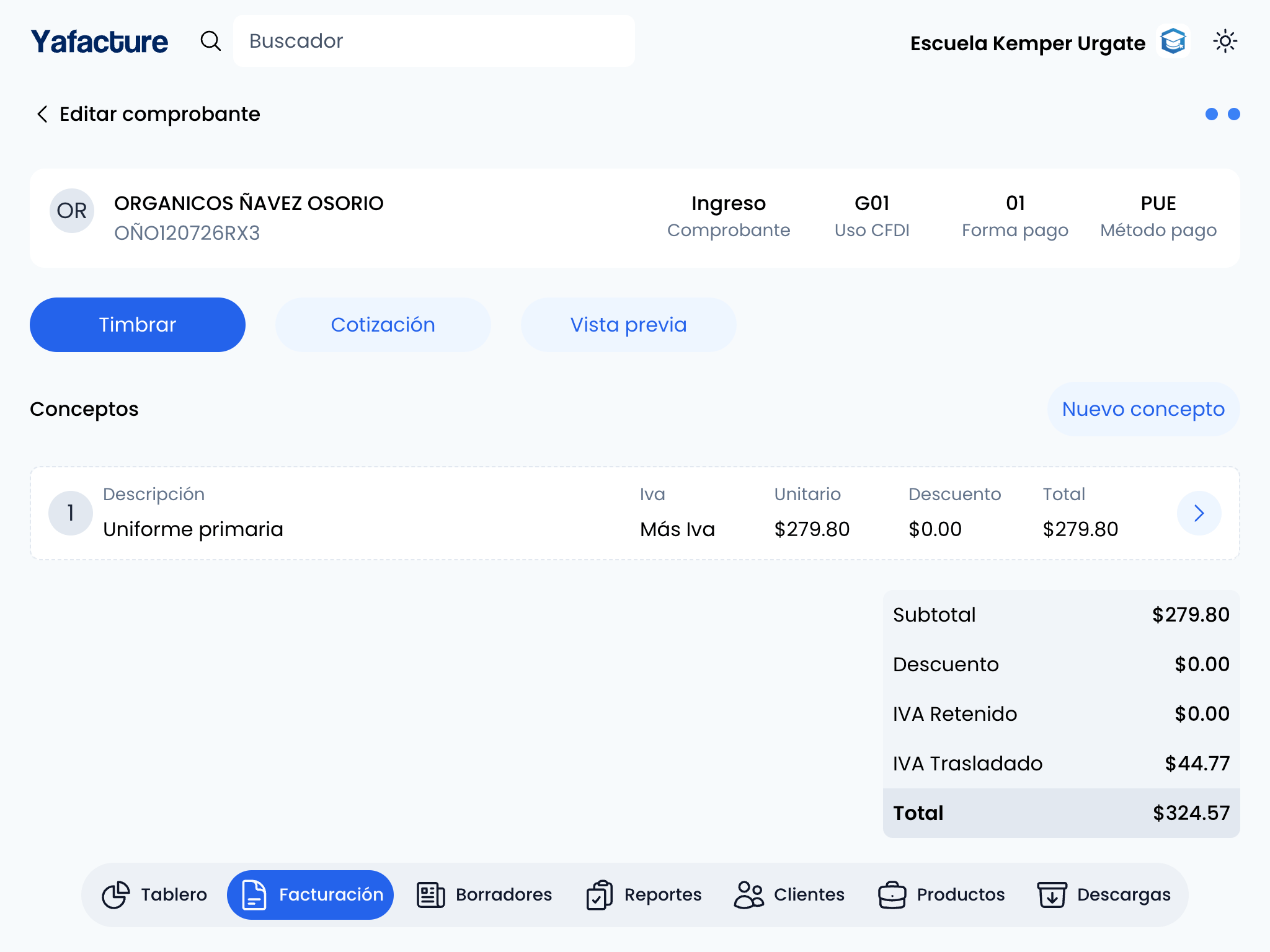Select the Uniforme primaria description
Viewport: 1270px width, 952px height.
point(193,529)
